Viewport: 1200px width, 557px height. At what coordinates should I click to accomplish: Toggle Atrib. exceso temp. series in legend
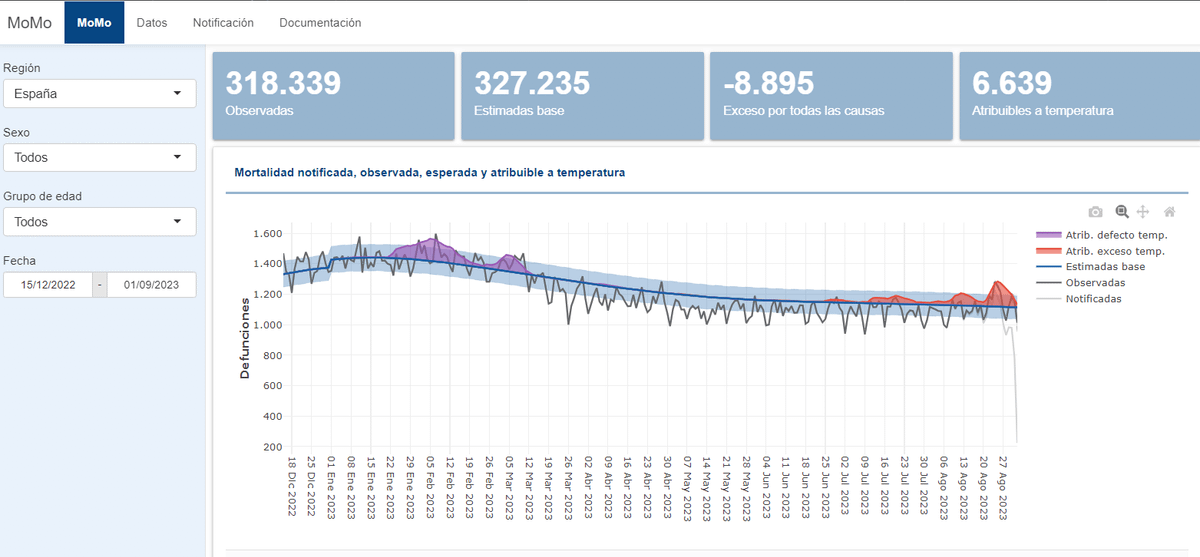coord(1114,251)
